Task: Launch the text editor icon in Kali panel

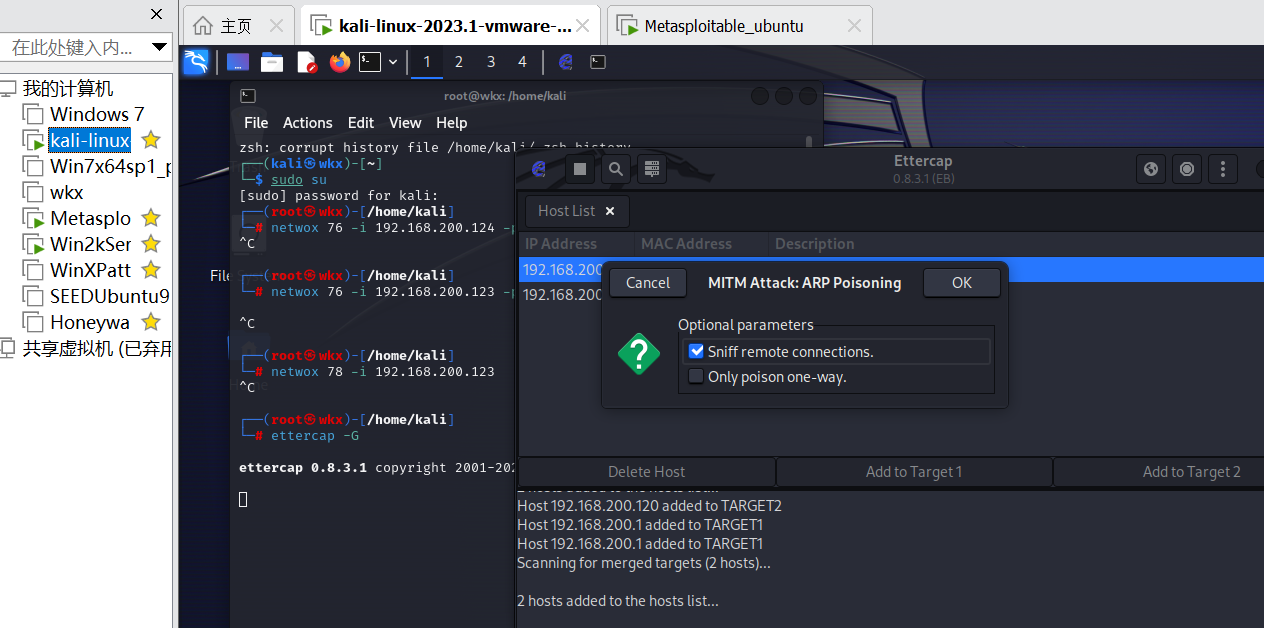Action: [x=307, y=62]
